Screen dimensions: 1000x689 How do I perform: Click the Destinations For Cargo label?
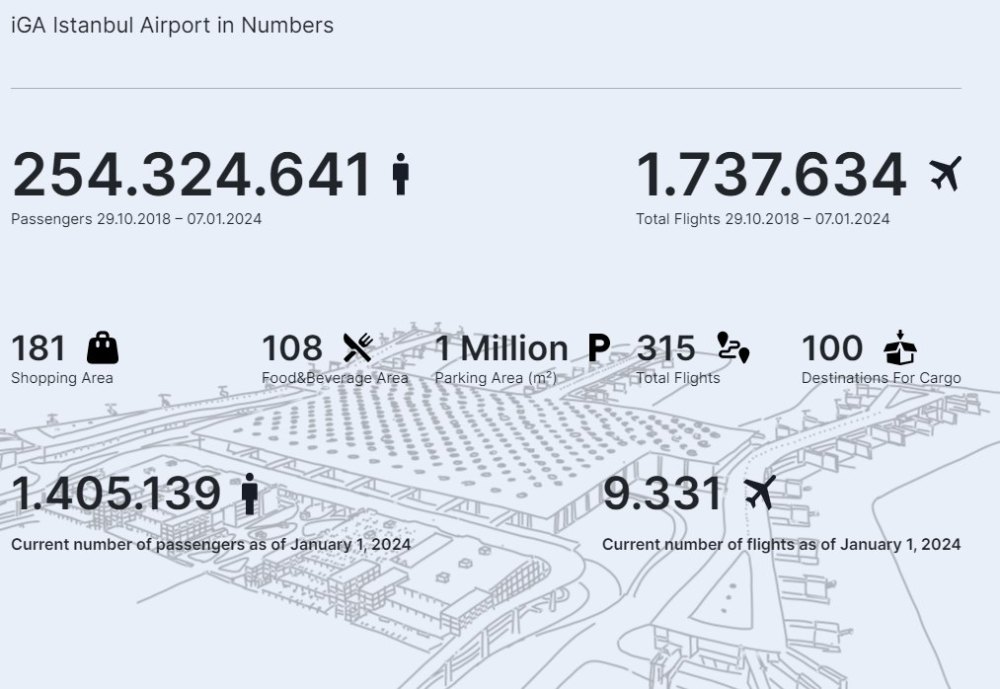(881, 378)
